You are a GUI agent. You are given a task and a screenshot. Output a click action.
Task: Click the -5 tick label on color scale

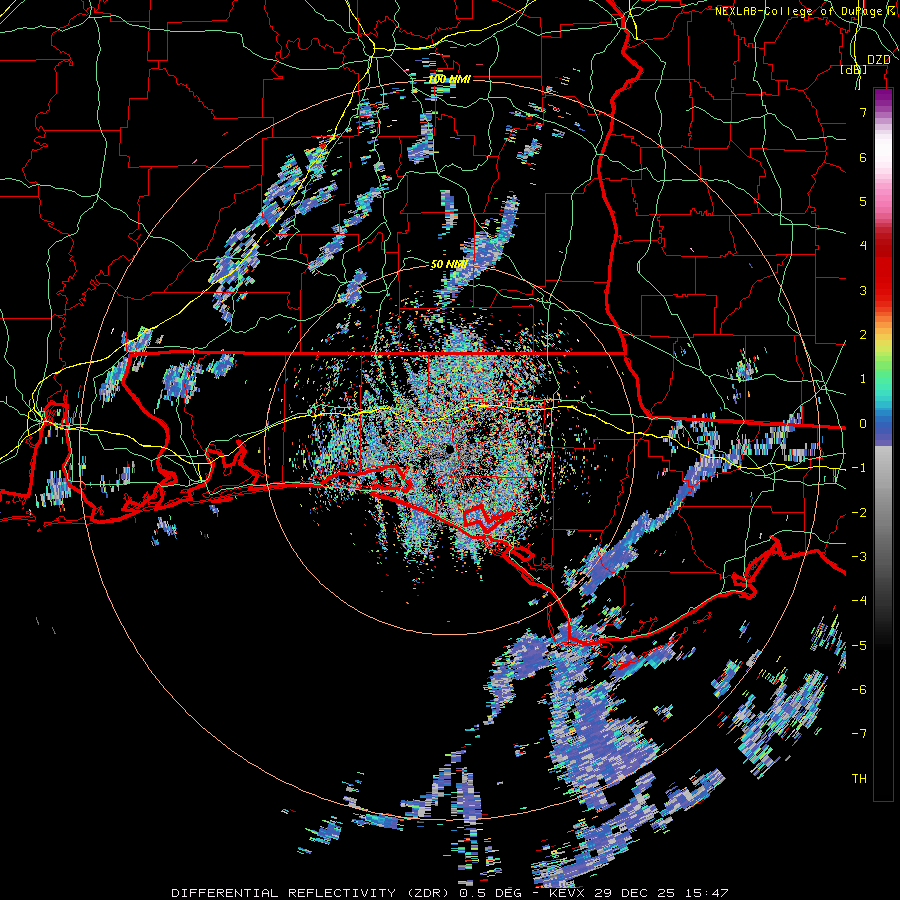pyautogui.click(x=859, y=645)
